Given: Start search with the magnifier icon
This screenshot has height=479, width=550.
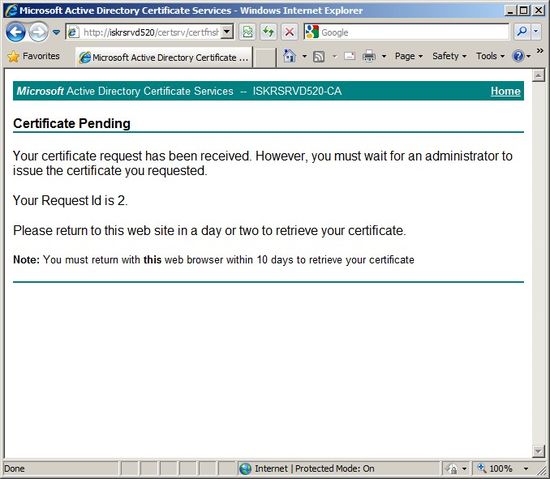Looking at the screenshot, I should [x=521, y=32].
